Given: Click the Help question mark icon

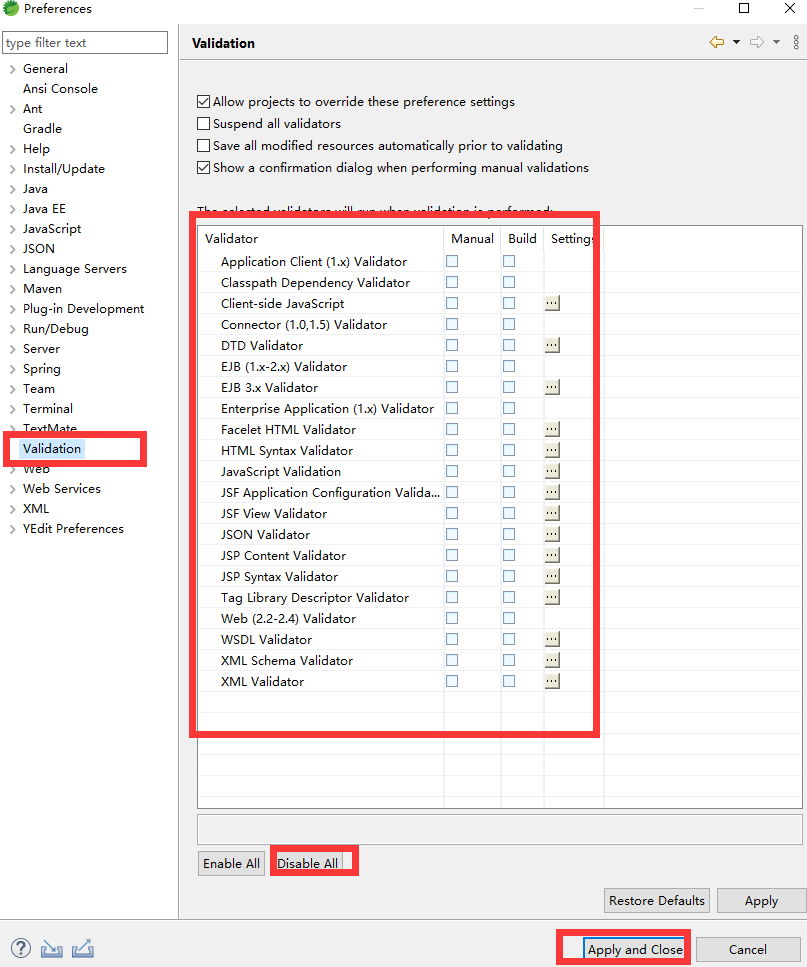Looking at the screenshot, I should pos(20,948).
